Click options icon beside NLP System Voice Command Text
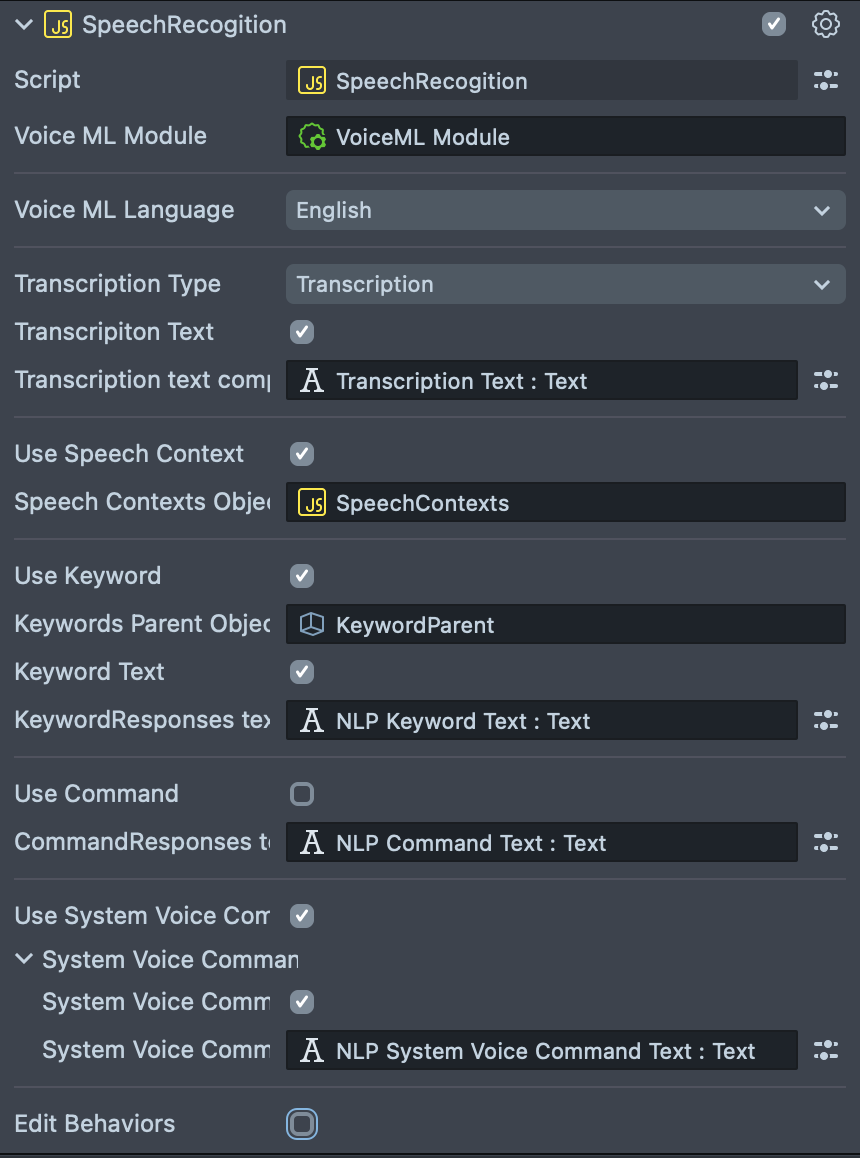Image resolution: width=860 pixels, height=1158 pixels. [825, 1051]
